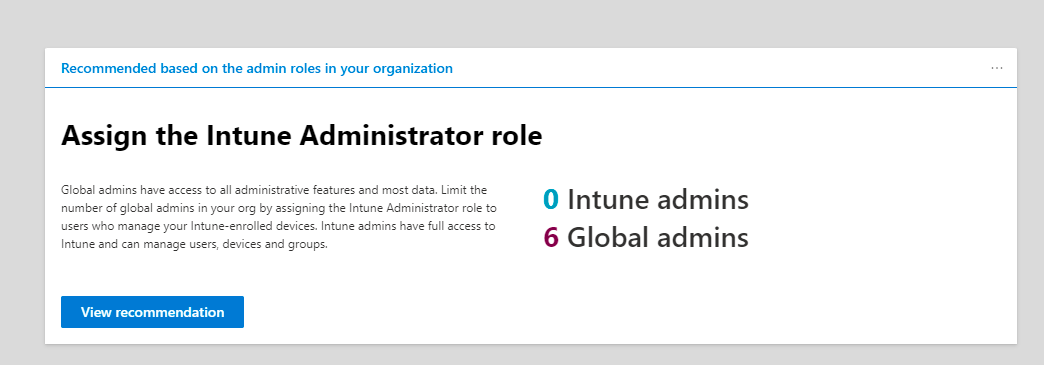Viewport: 1044px width, 365px height.
Task: Open the 'Recommended based on the admin roles' link
Action: [257, 68]
